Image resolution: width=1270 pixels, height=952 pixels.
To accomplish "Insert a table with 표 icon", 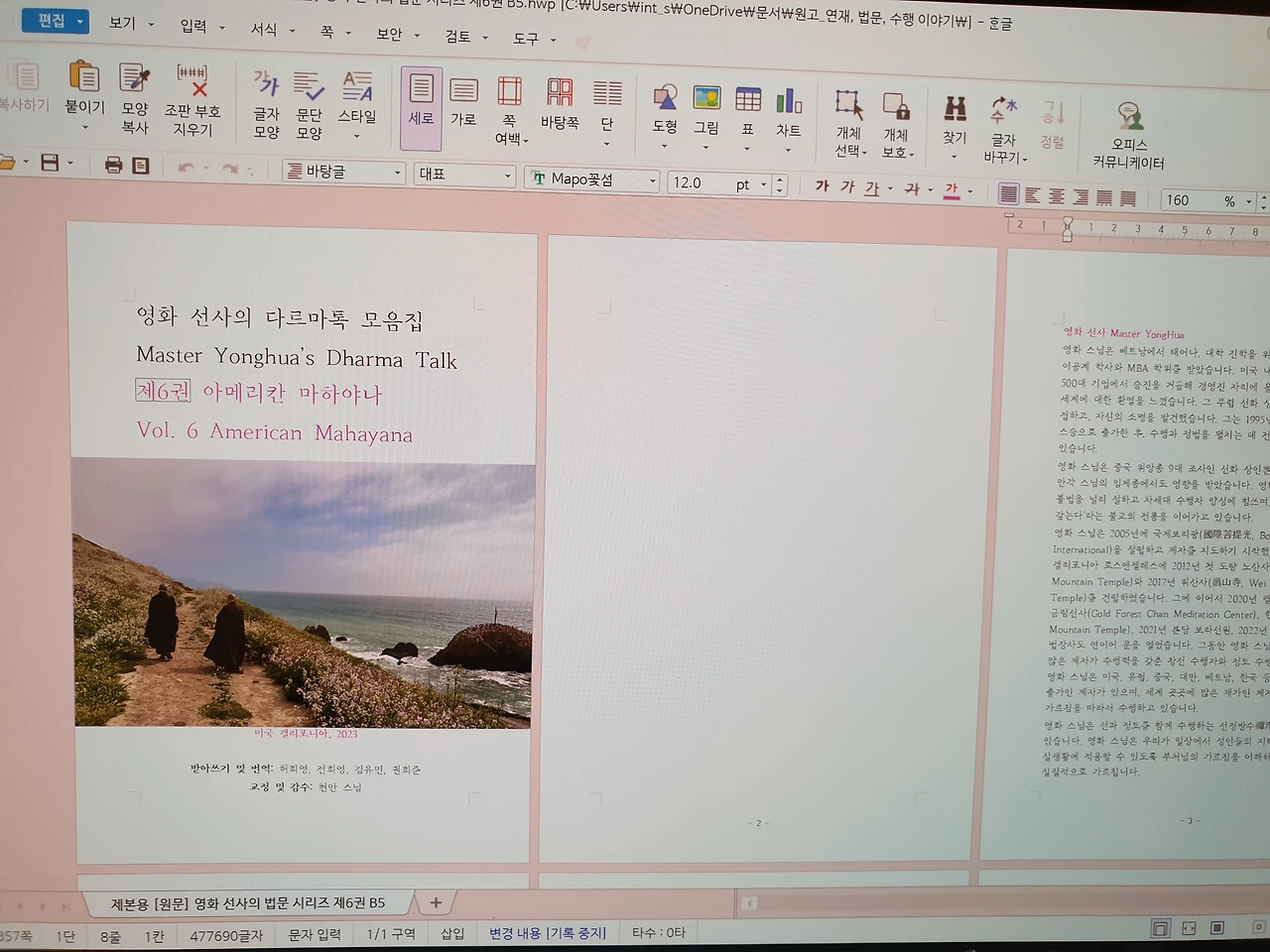I will [x=748, y=98].
